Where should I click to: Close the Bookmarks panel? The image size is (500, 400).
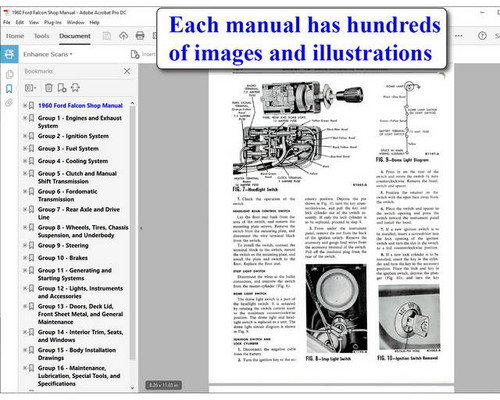[127, 71]
